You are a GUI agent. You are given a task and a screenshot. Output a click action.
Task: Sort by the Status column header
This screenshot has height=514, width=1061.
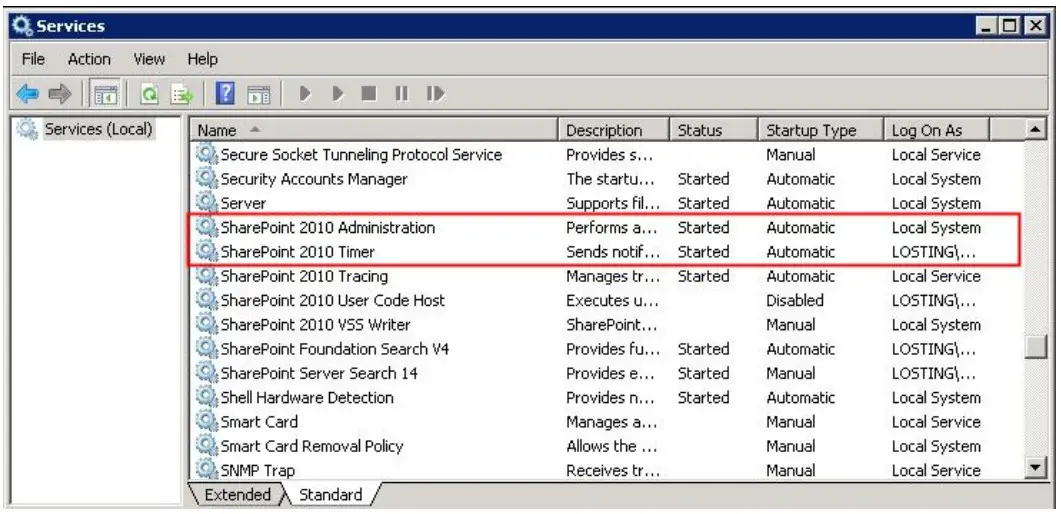(713, 130)
